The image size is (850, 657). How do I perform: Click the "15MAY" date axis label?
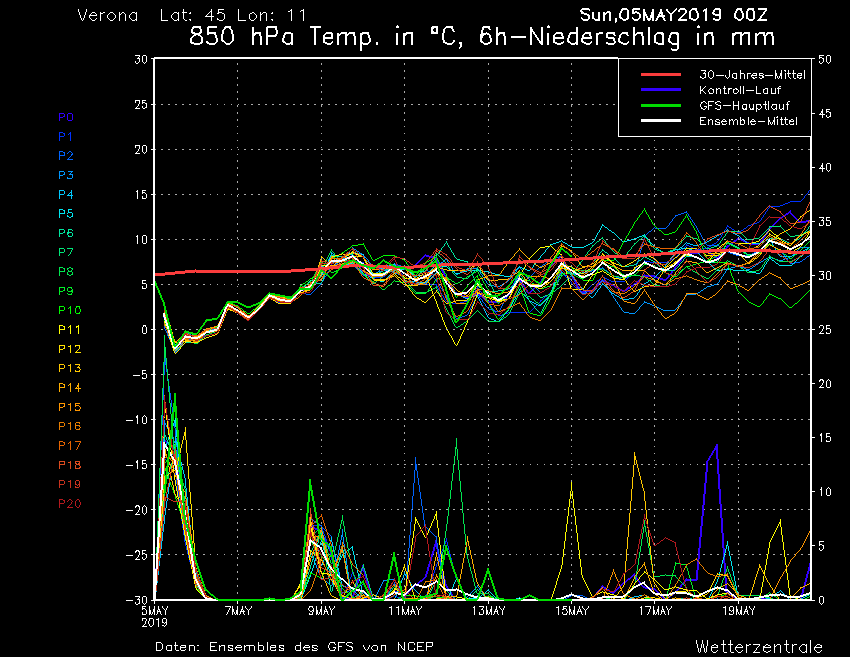click(572, 611)
